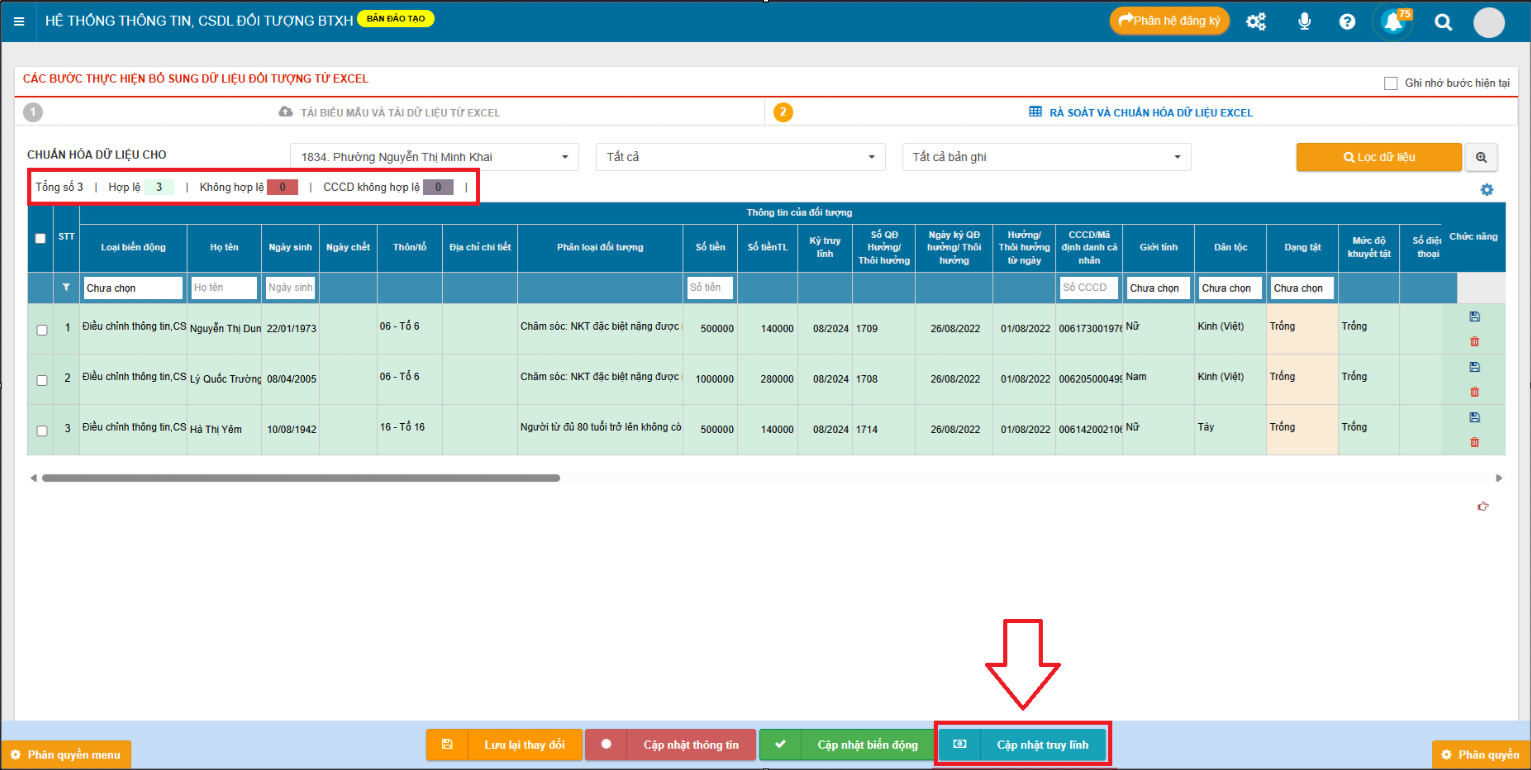Open the settings gears icon in header
The width and height of the screenshot is (1531, 770).
pyautogui.click(x=1256, y=22)
